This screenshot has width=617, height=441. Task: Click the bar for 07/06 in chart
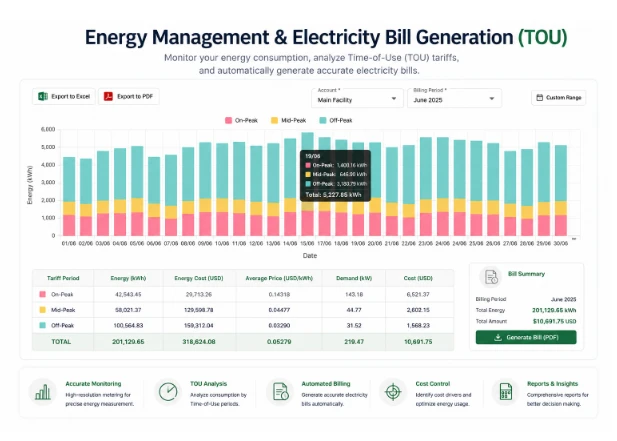(171, 195)
